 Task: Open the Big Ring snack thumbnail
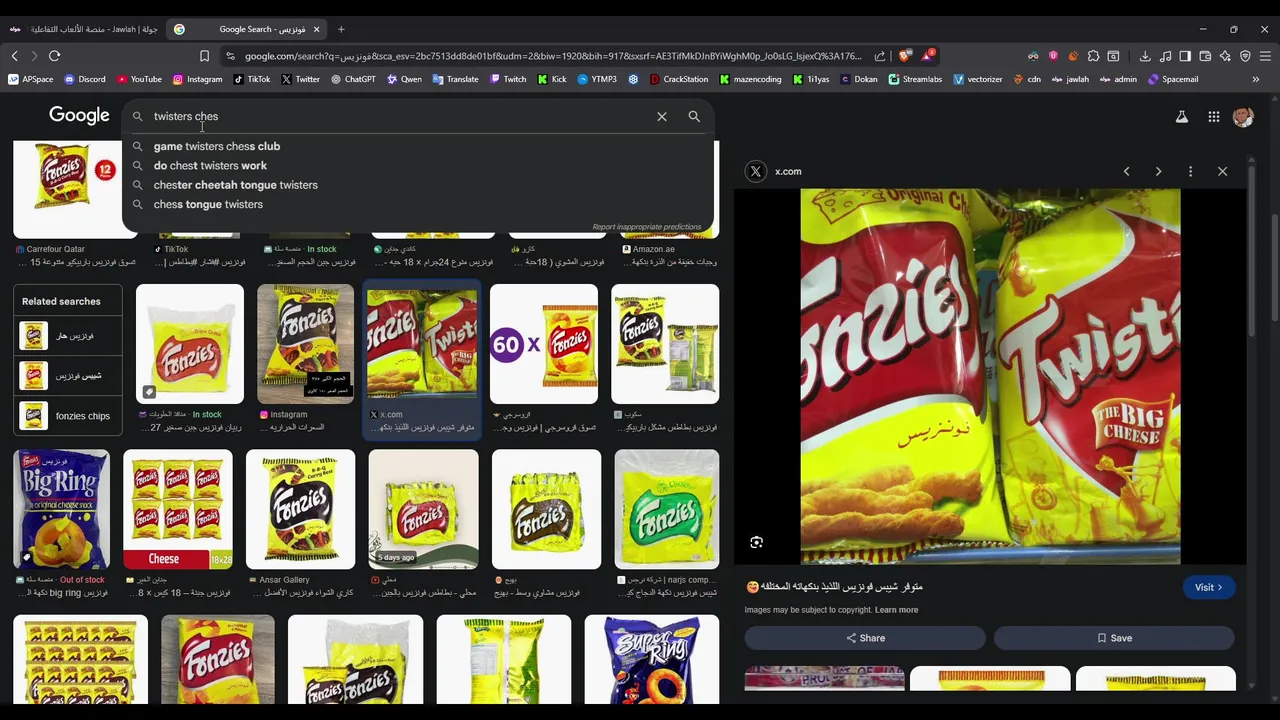(x=62, y=509)
